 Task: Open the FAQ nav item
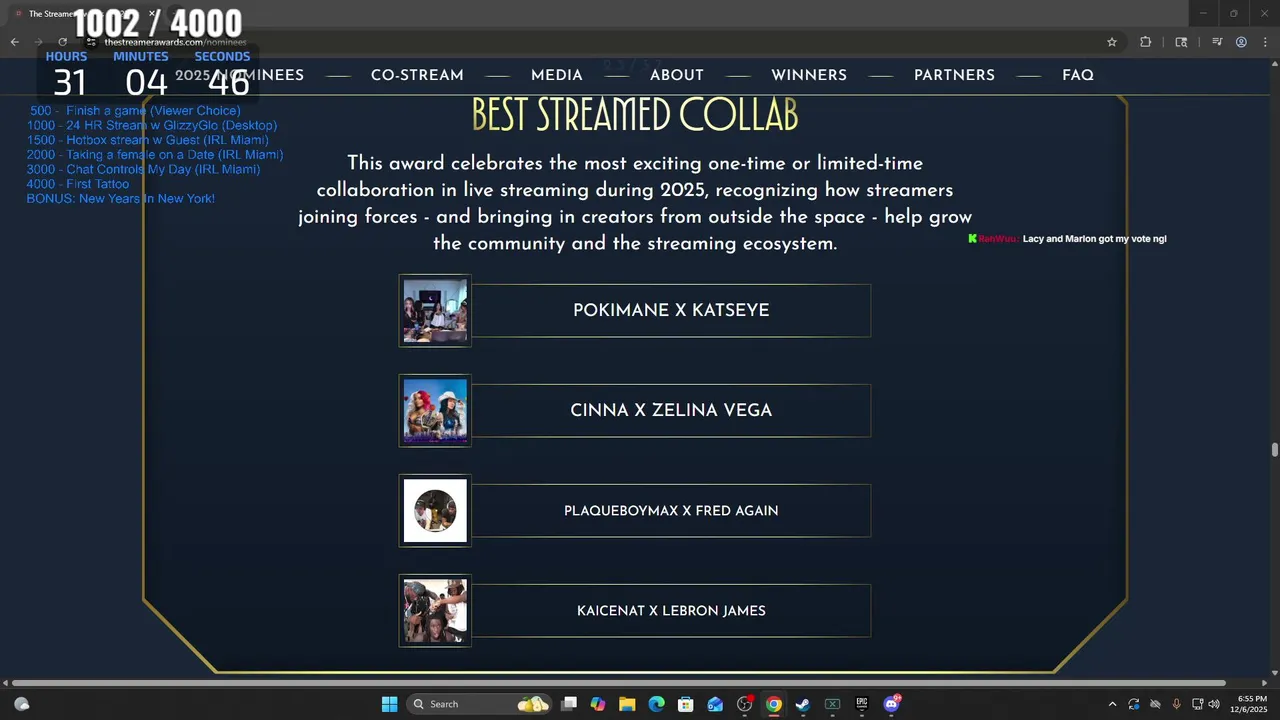point(1078,75)
